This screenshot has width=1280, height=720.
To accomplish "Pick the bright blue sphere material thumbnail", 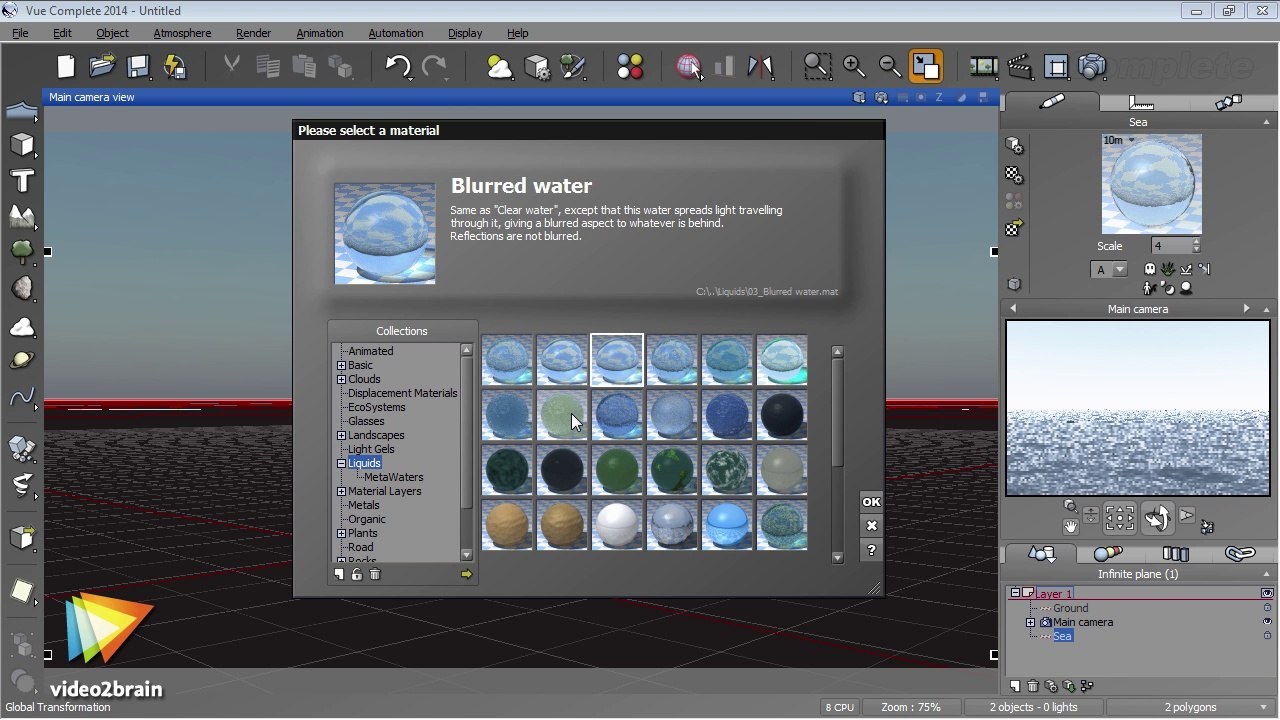I will pos(727,524).
